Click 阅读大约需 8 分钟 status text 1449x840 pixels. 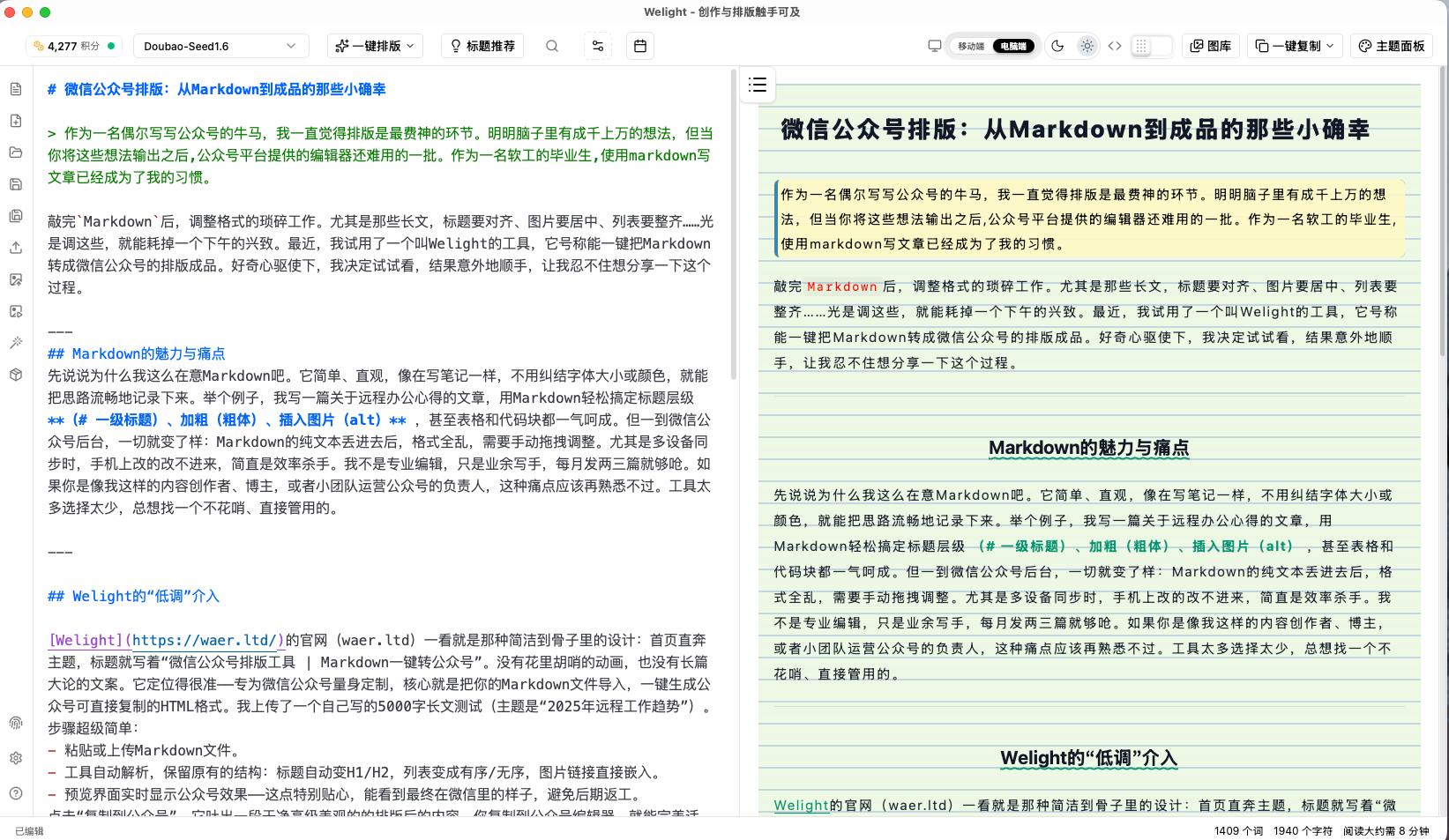(x=1386, y=830)
